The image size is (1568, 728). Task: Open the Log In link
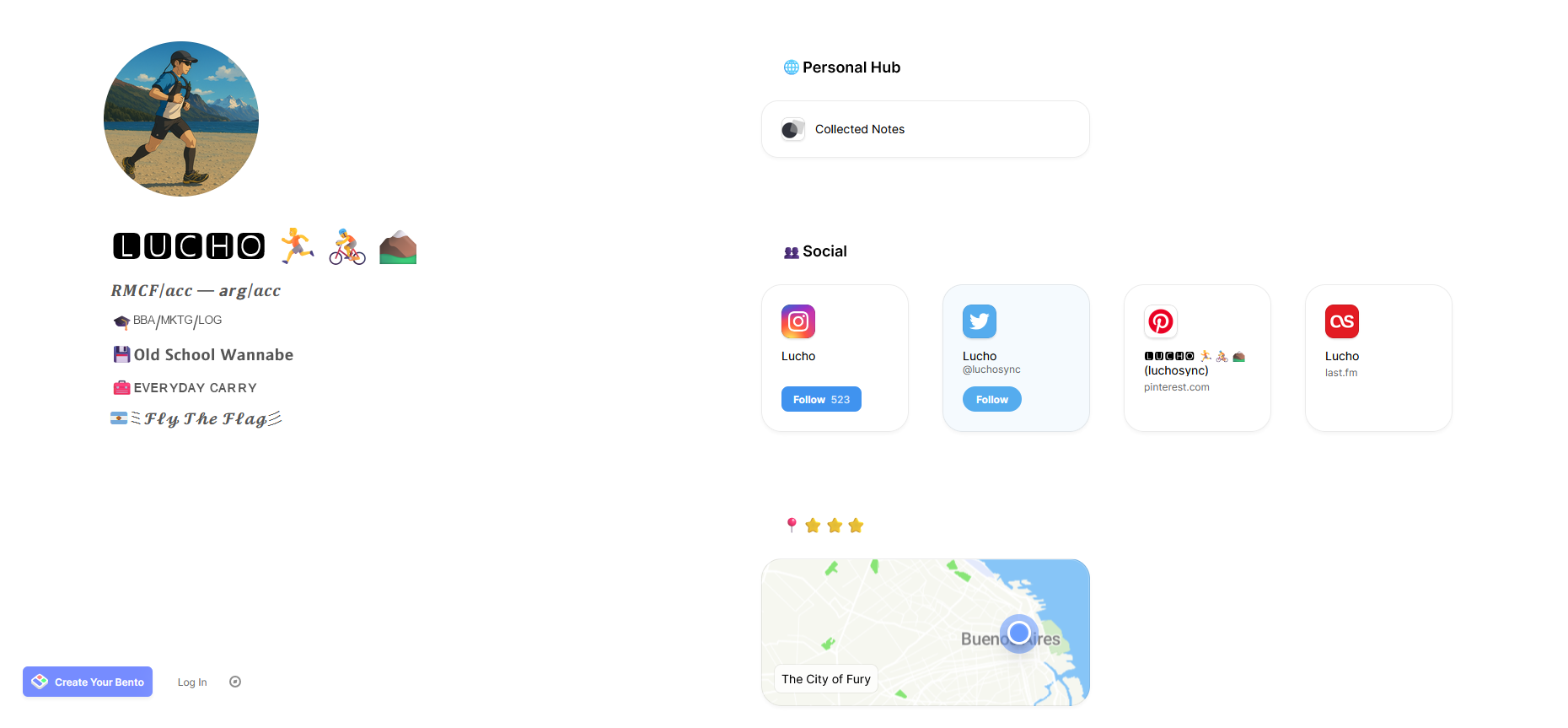click(192, 682)
